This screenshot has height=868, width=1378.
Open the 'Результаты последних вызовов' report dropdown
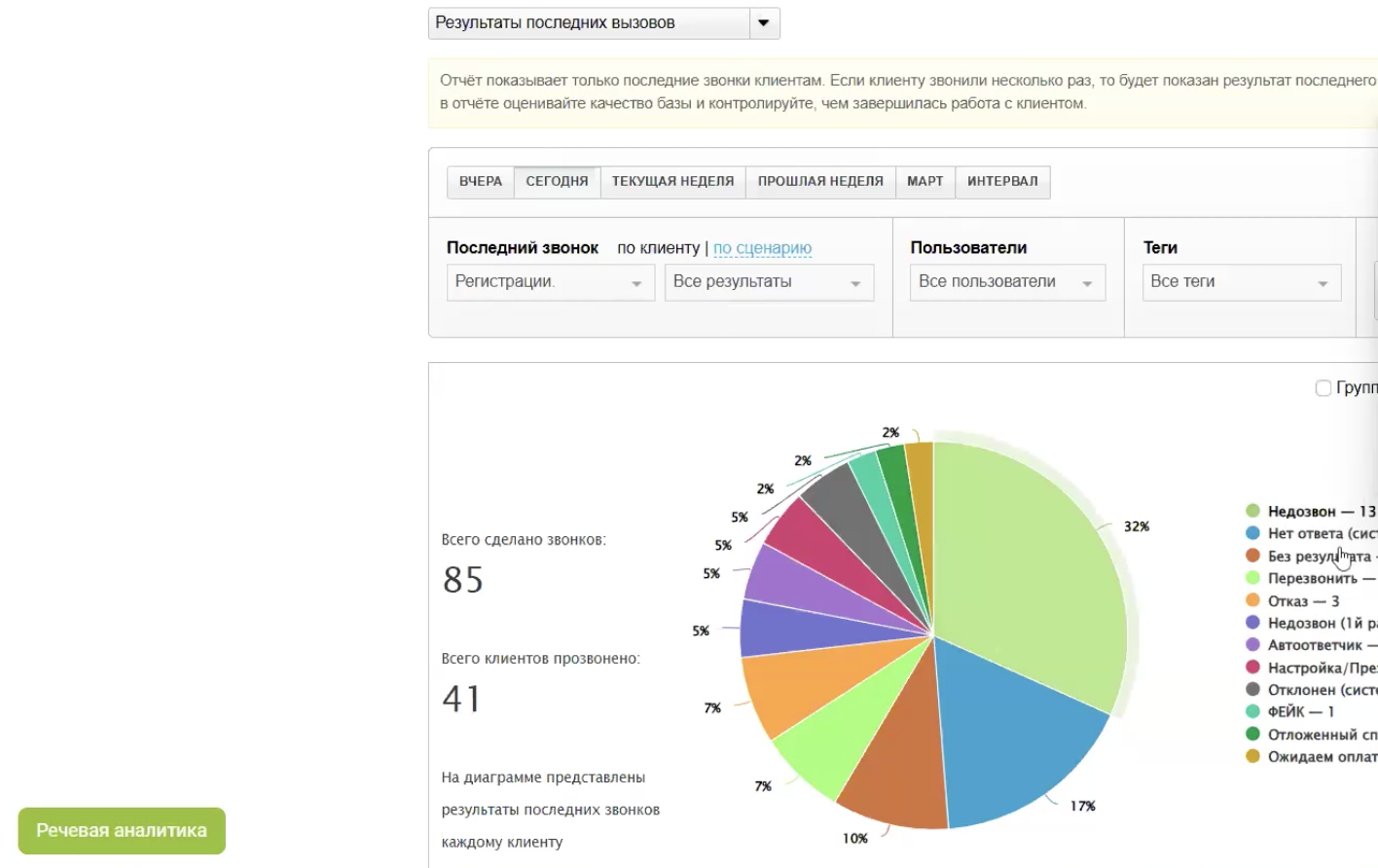coord(603,23)
